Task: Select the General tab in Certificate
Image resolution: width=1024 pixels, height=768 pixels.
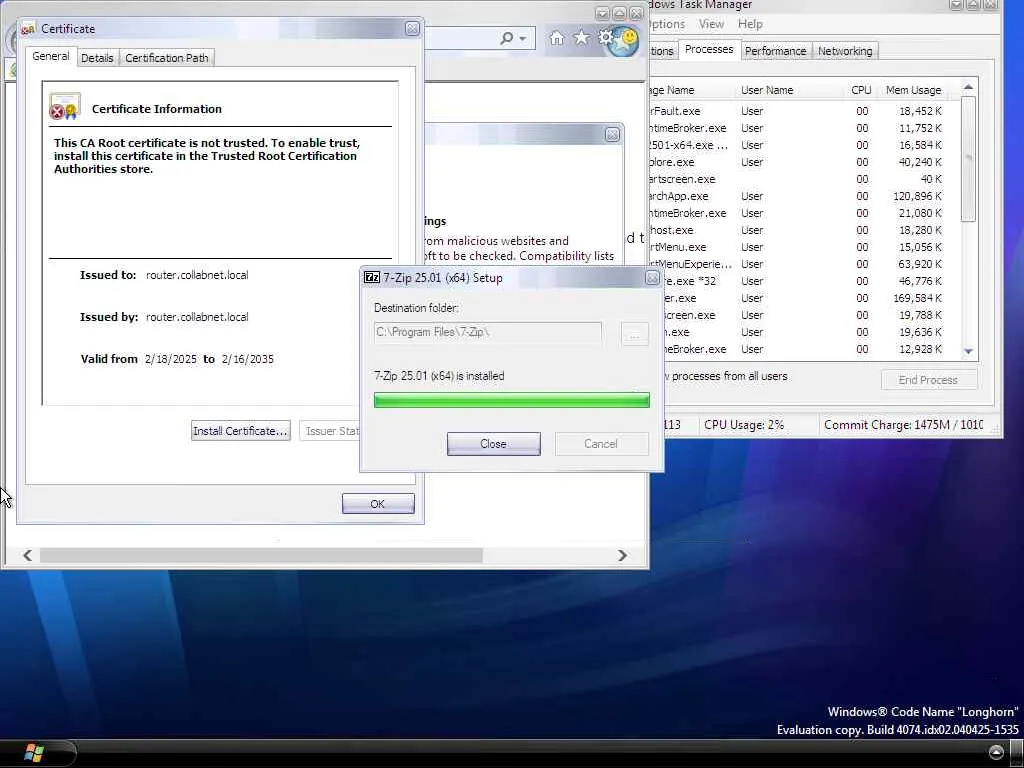Action: click(x=51, y=56)
